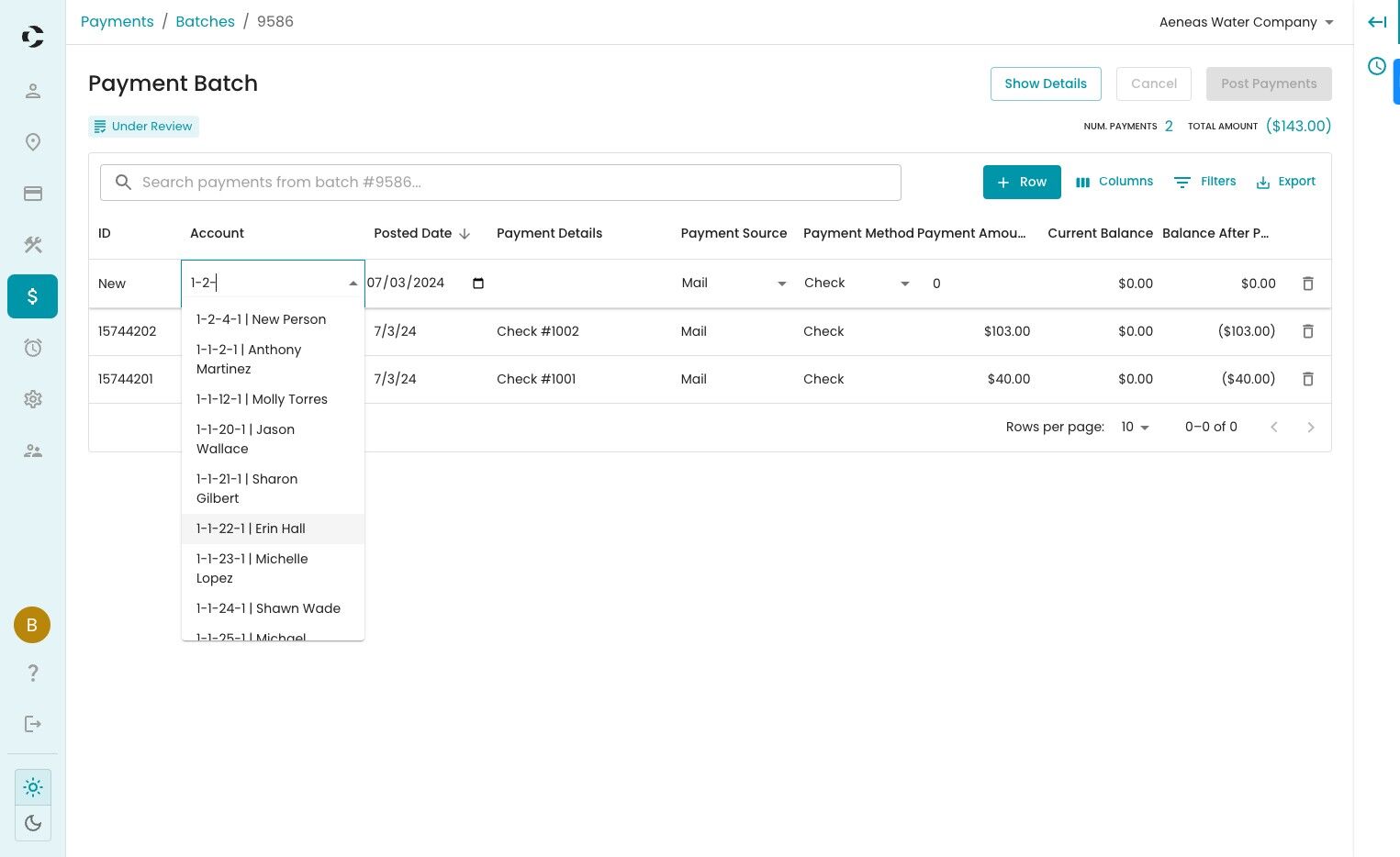Image resolution: width=1400 pixels, height=857 pixels.
Task: Export the payment batch
Action: point(1286,182)
